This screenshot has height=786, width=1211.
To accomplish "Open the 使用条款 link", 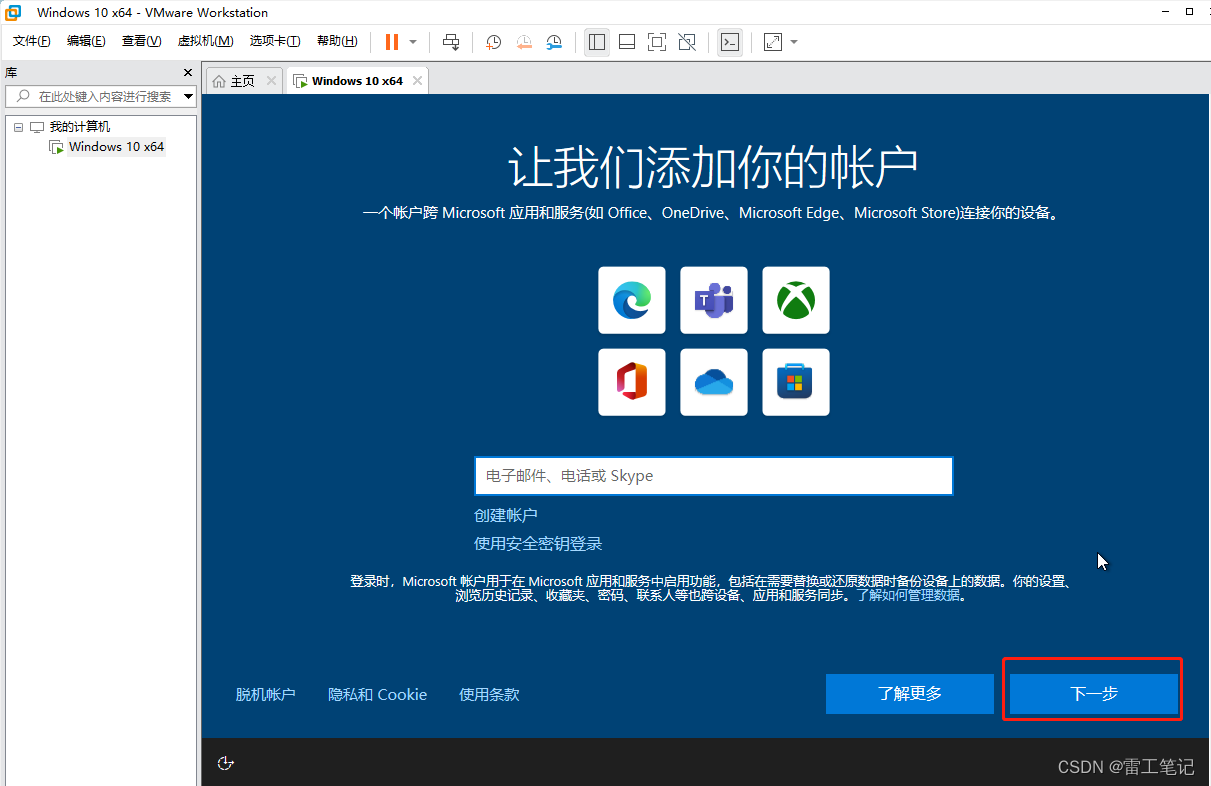I will (489, 694).
